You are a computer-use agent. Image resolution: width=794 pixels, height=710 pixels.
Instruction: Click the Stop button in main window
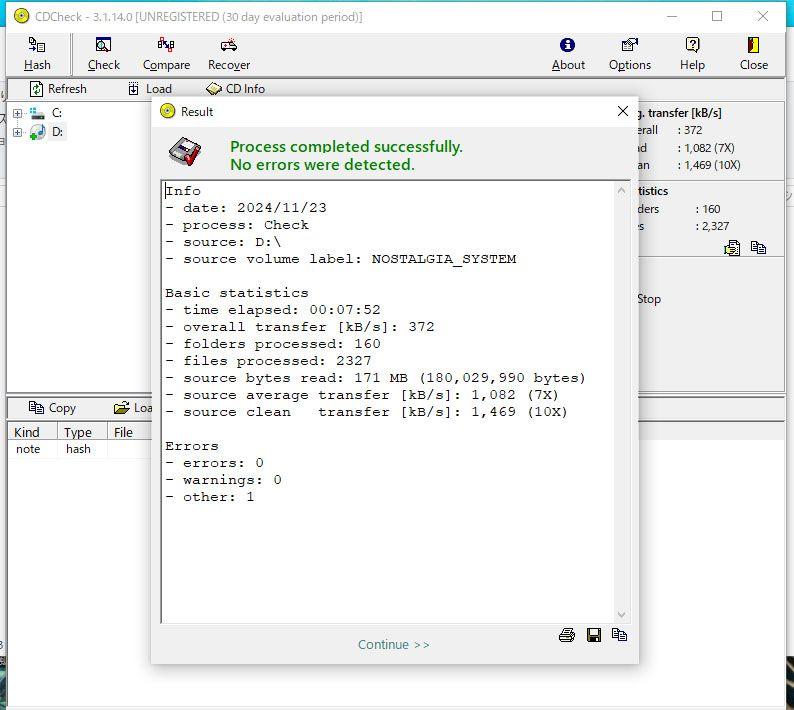pos(649,299)
